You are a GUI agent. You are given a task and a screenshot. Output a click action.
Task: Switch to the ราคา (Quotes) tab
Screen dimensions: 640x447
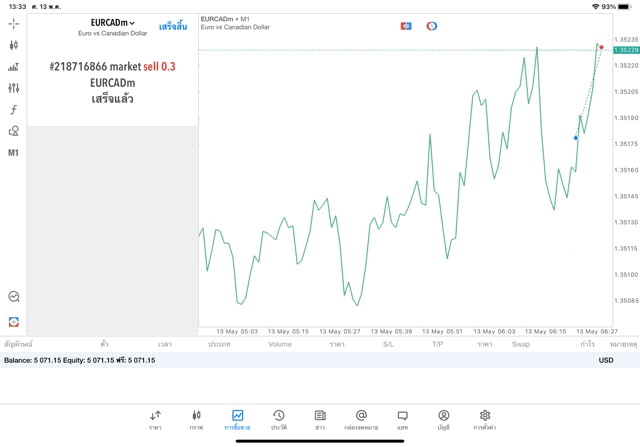tap(155, 419)
